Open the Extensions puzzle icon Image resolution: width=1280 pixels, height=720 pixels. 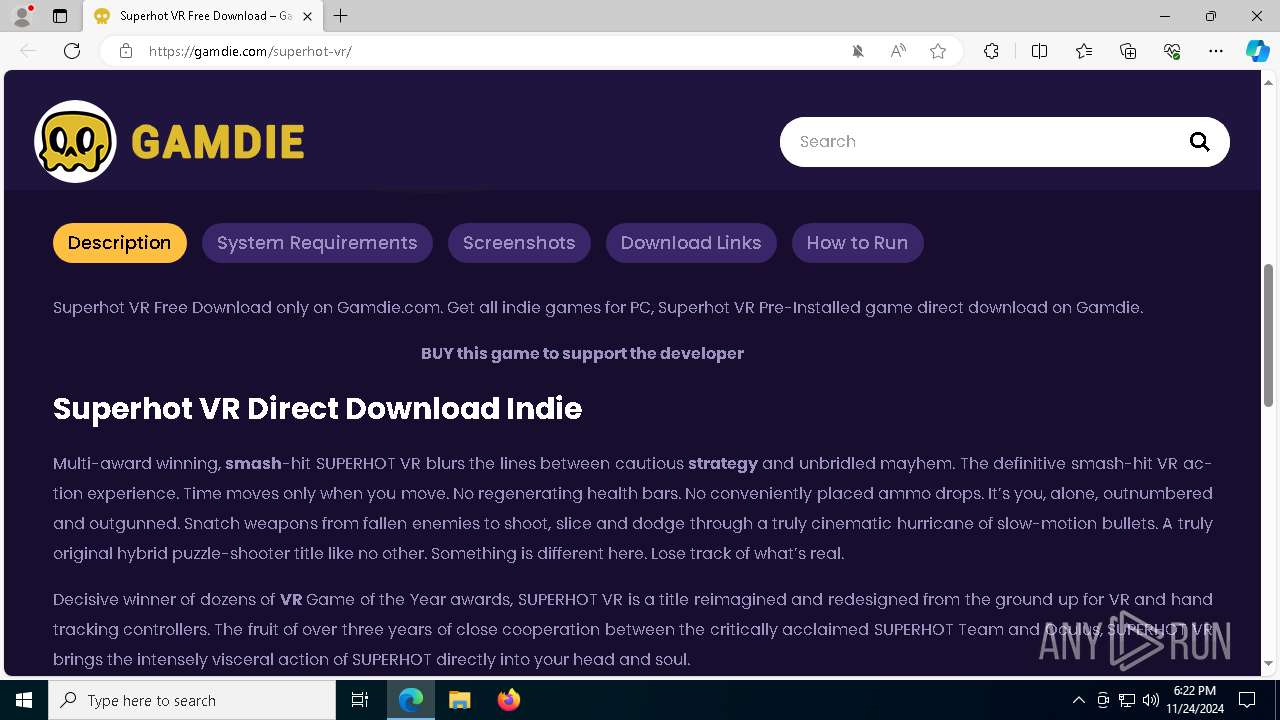click(991, 51)
